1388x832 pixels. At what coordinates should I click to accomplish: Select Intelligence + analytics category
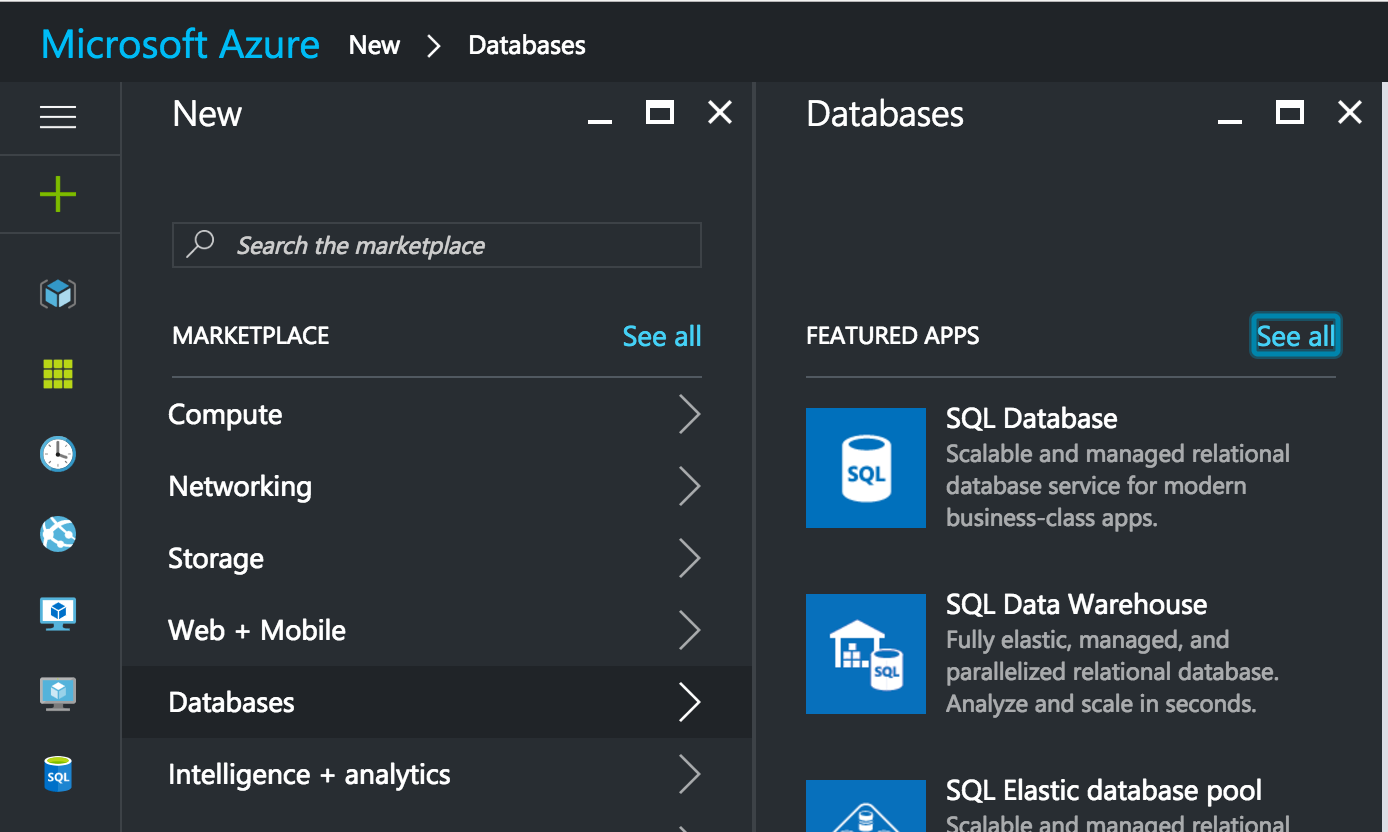pyautogui.click(x=437, y=774)
